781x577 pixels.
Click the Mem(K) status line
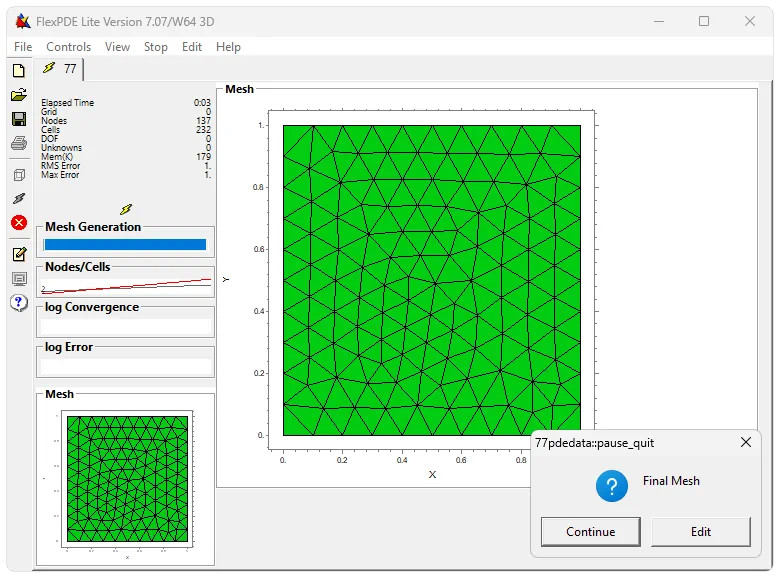click(x=126, y=156)
